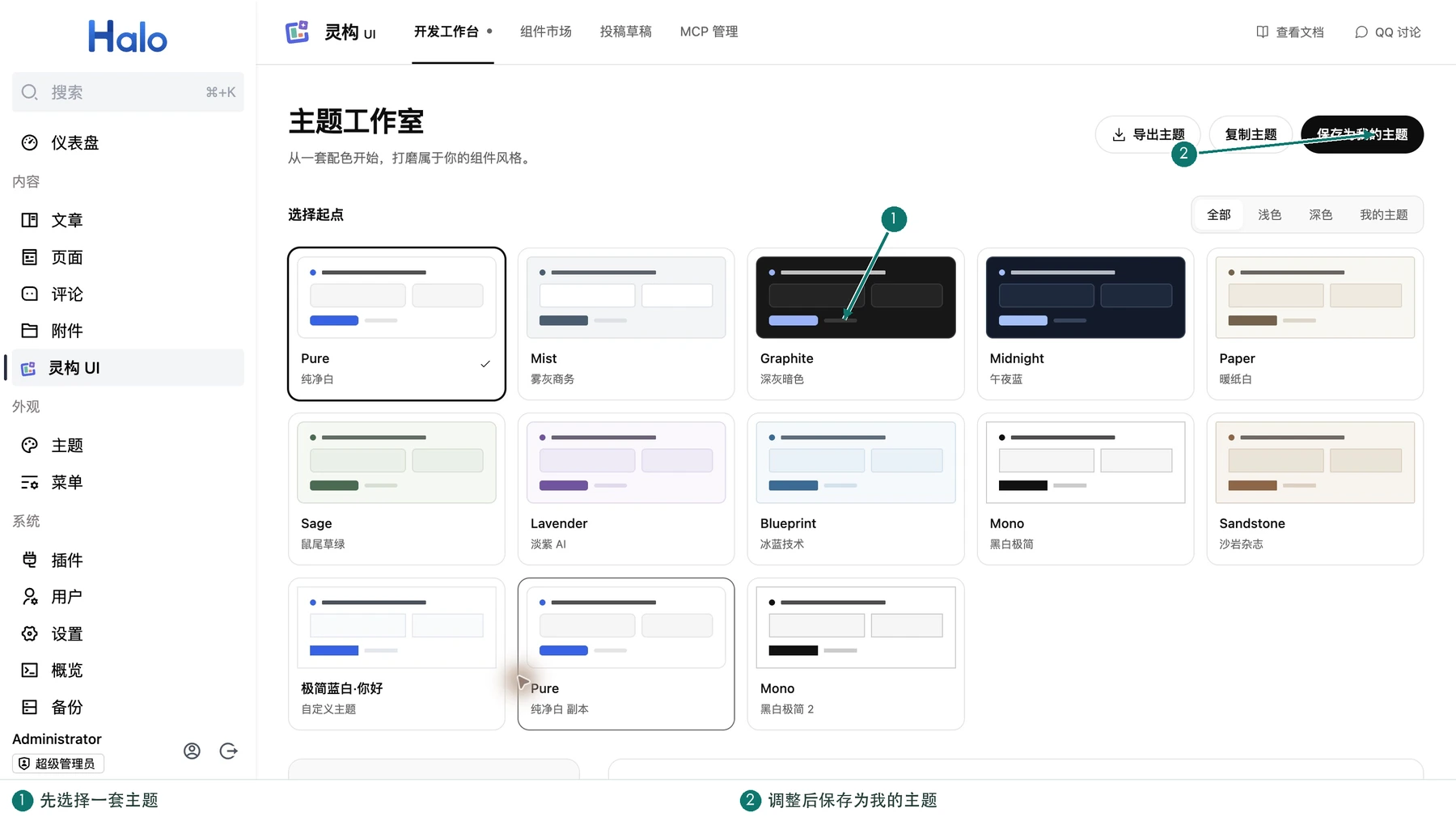
Task: Select the Mist 雾灰商务 theme card
Action: (x=626, y=324)
